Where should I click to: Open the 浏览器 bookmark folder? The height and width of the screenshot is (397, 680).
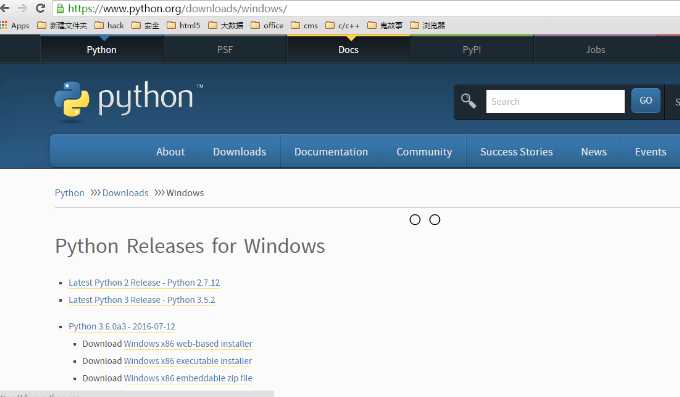click(428, 26)
